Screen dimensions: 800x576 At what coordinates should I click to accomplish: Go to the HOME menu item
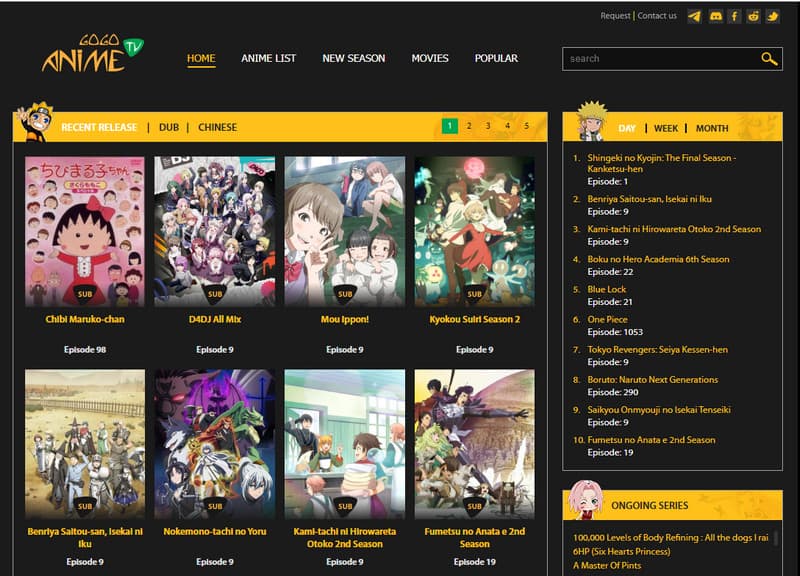point(201,59)
